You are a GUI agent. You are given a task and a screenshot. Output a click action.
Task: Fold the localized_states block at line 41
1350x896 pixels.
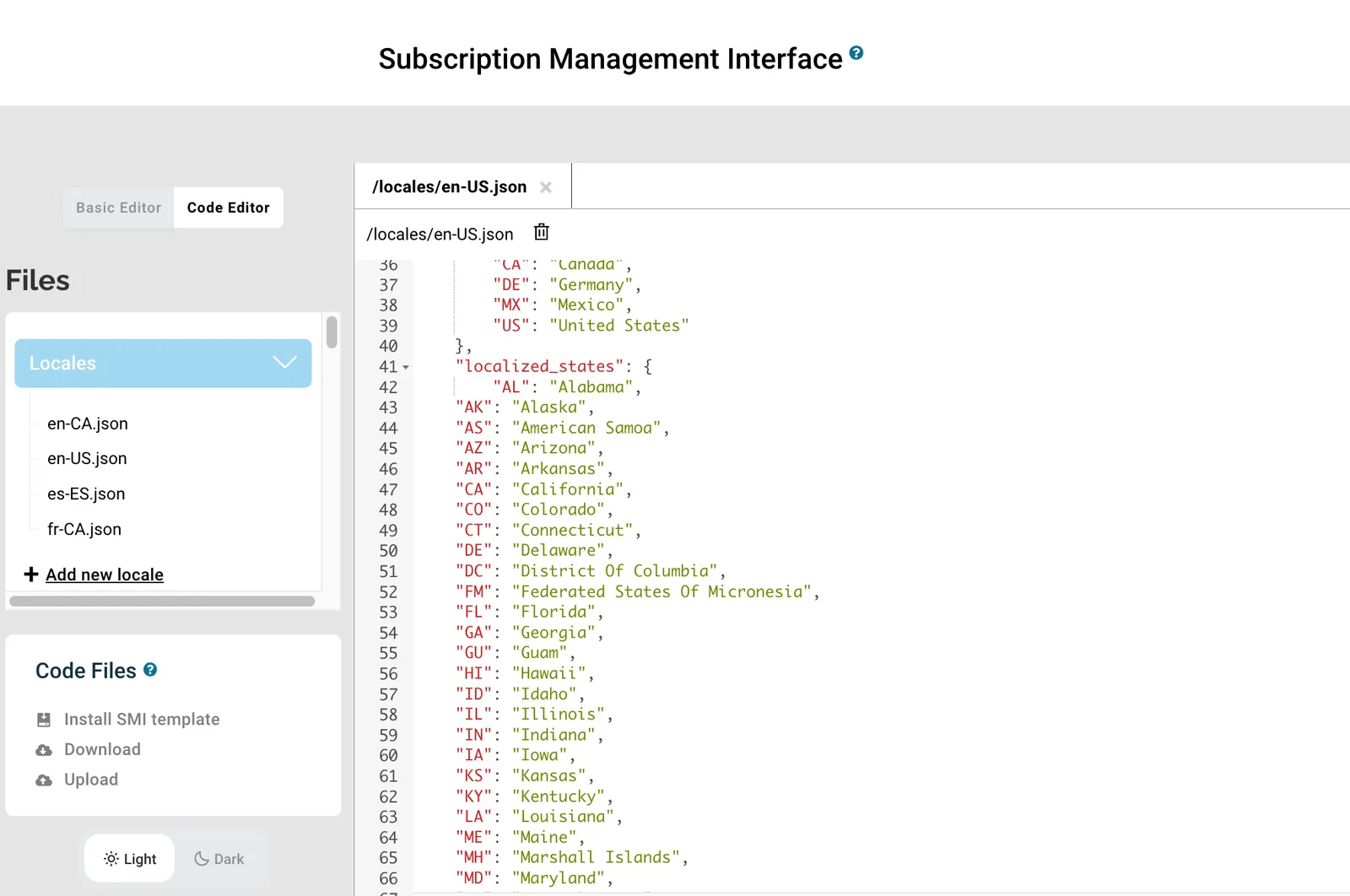click(406, 367)
